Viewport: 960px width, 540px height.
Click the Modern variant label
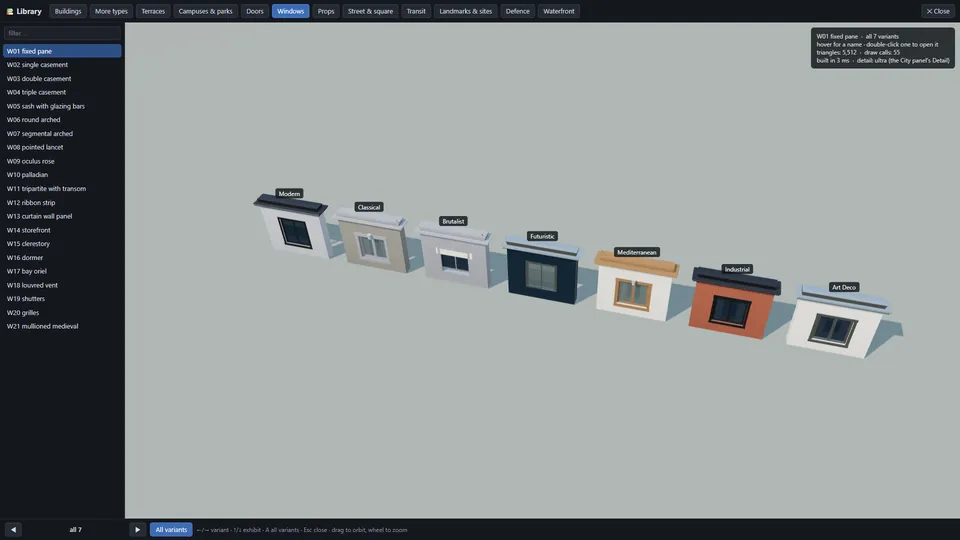tap(289, 193)
